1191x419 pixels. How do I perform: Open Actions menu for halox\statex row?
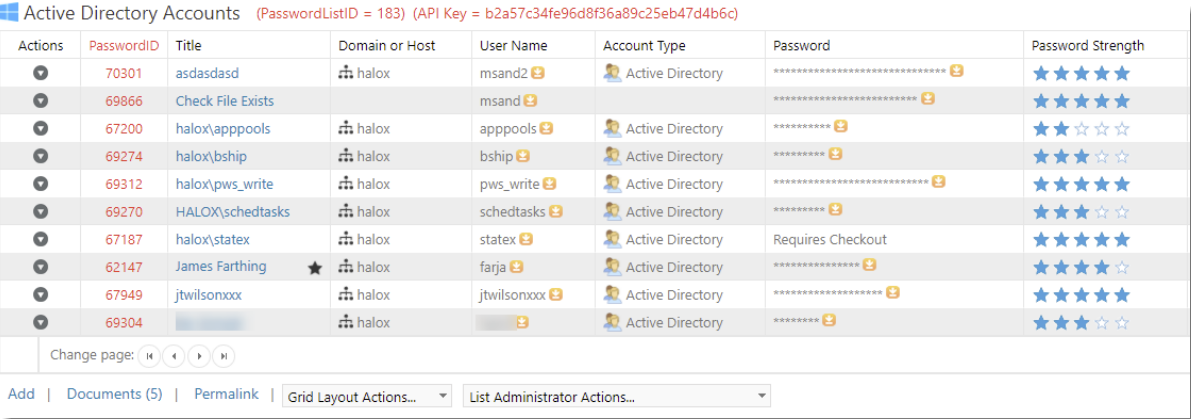click(41, 239)
